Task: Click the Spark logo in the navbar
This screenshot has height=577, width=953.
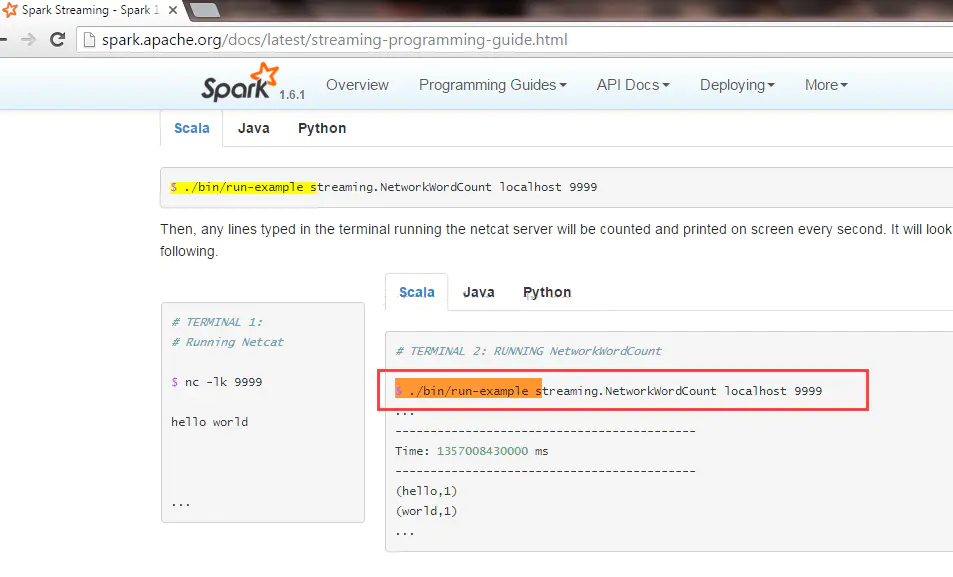Action: 240,84
